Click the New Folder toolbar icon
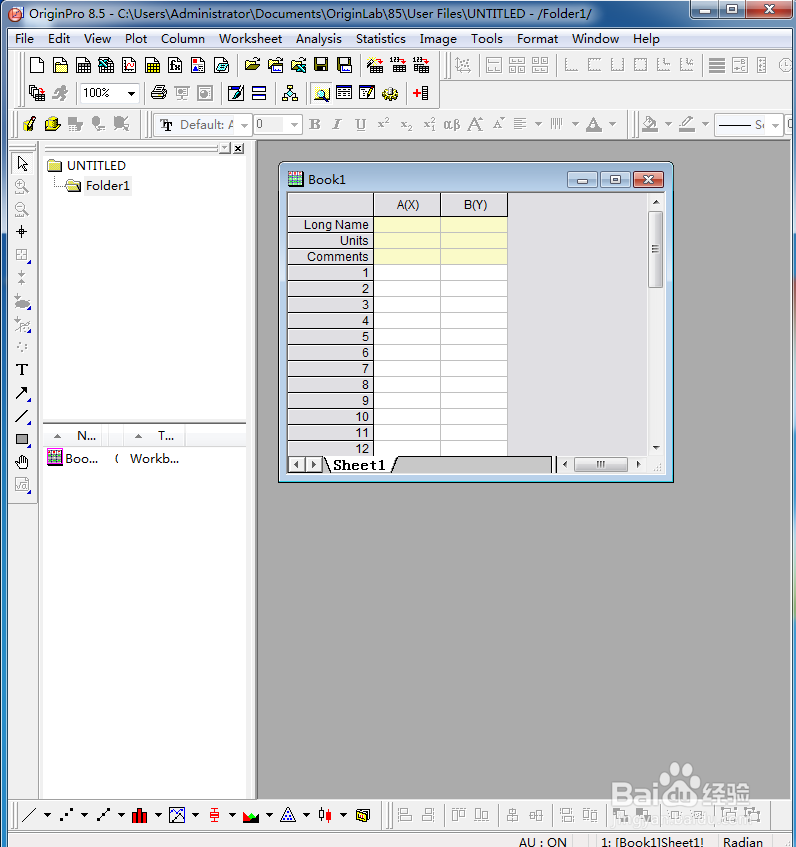This screenshot has width=796, height=847. [60, 65]
